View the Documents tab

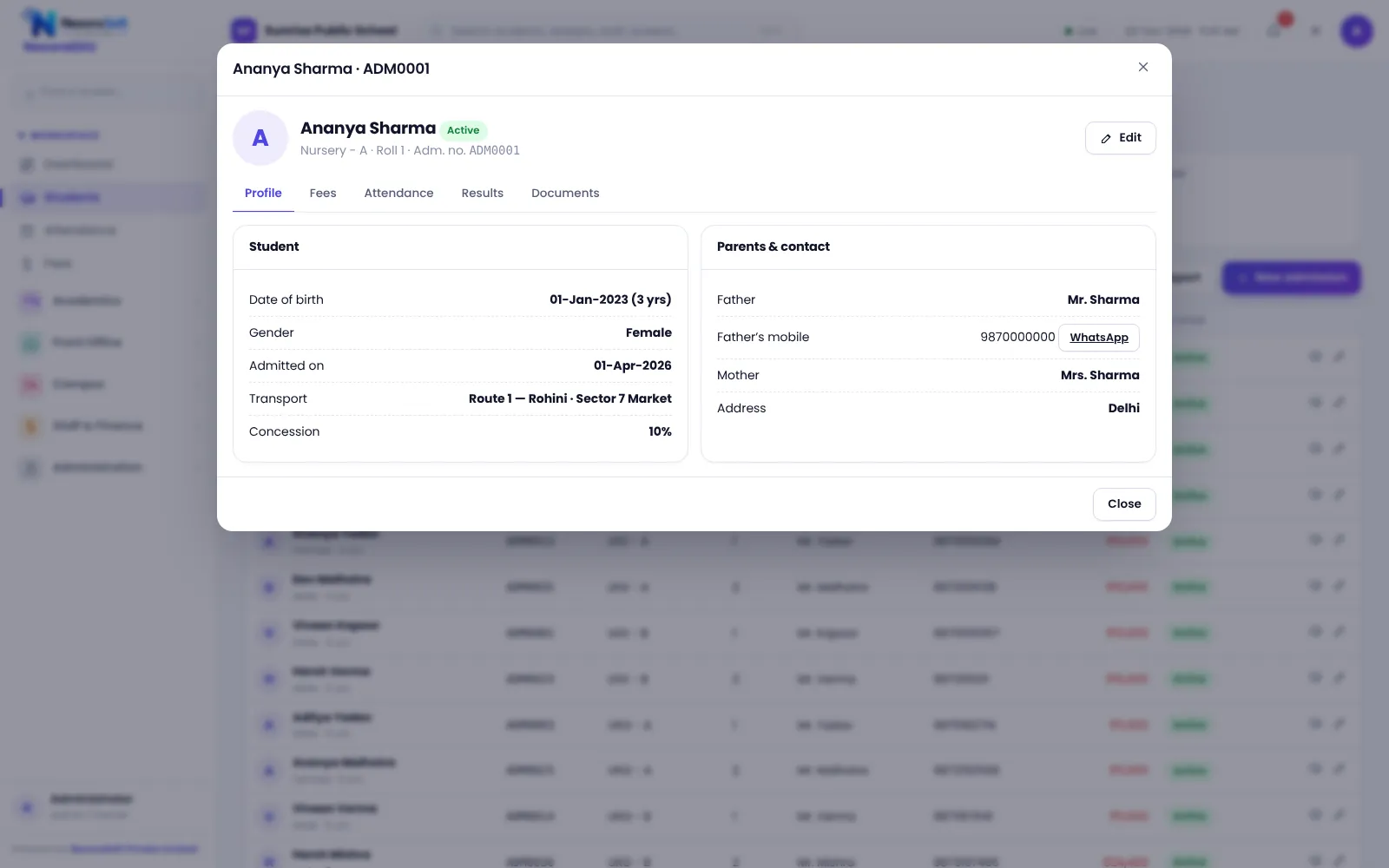coord(565,193)
